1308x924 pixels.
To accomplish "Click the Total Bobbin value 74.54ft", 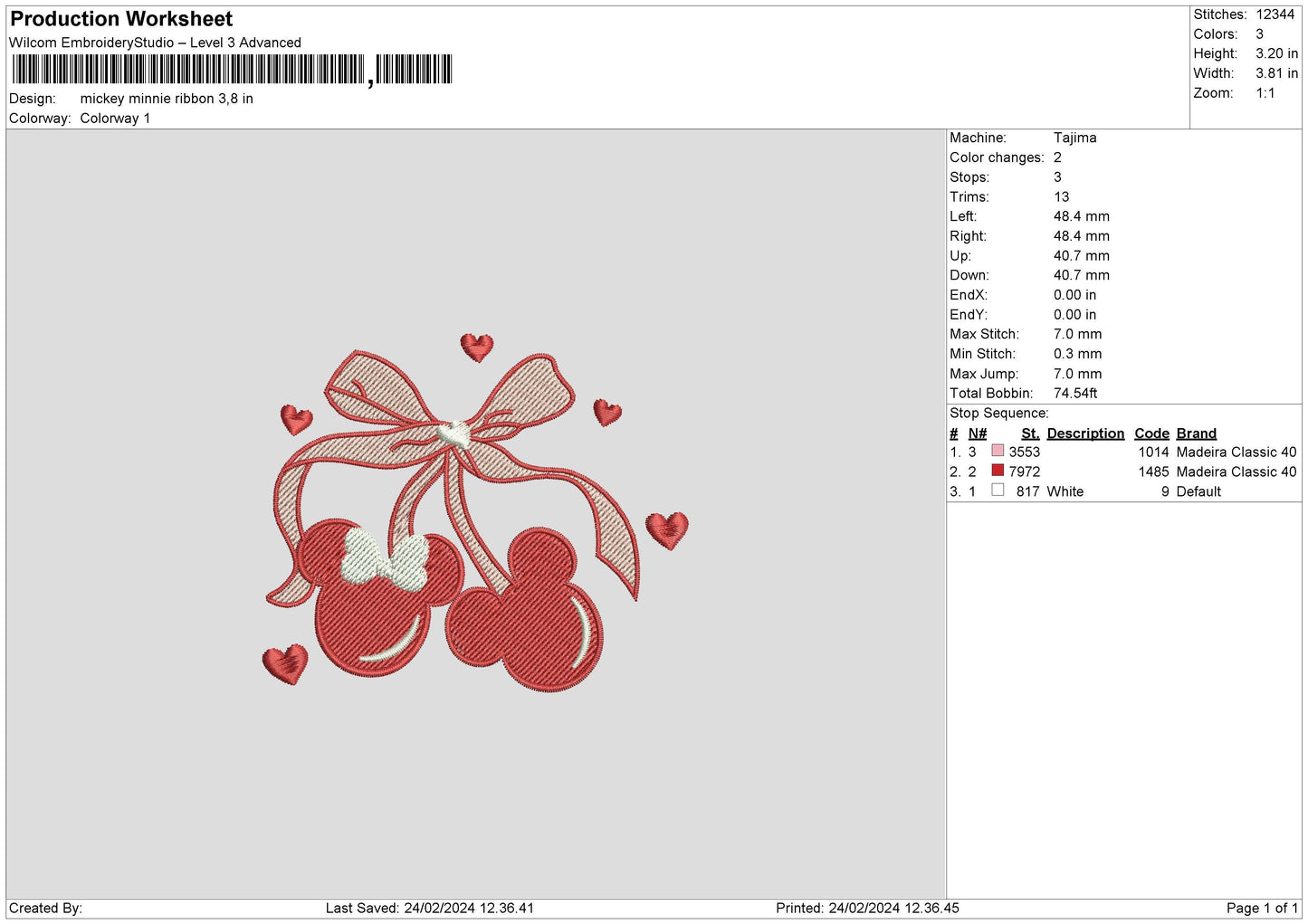I will point(1075,394).
